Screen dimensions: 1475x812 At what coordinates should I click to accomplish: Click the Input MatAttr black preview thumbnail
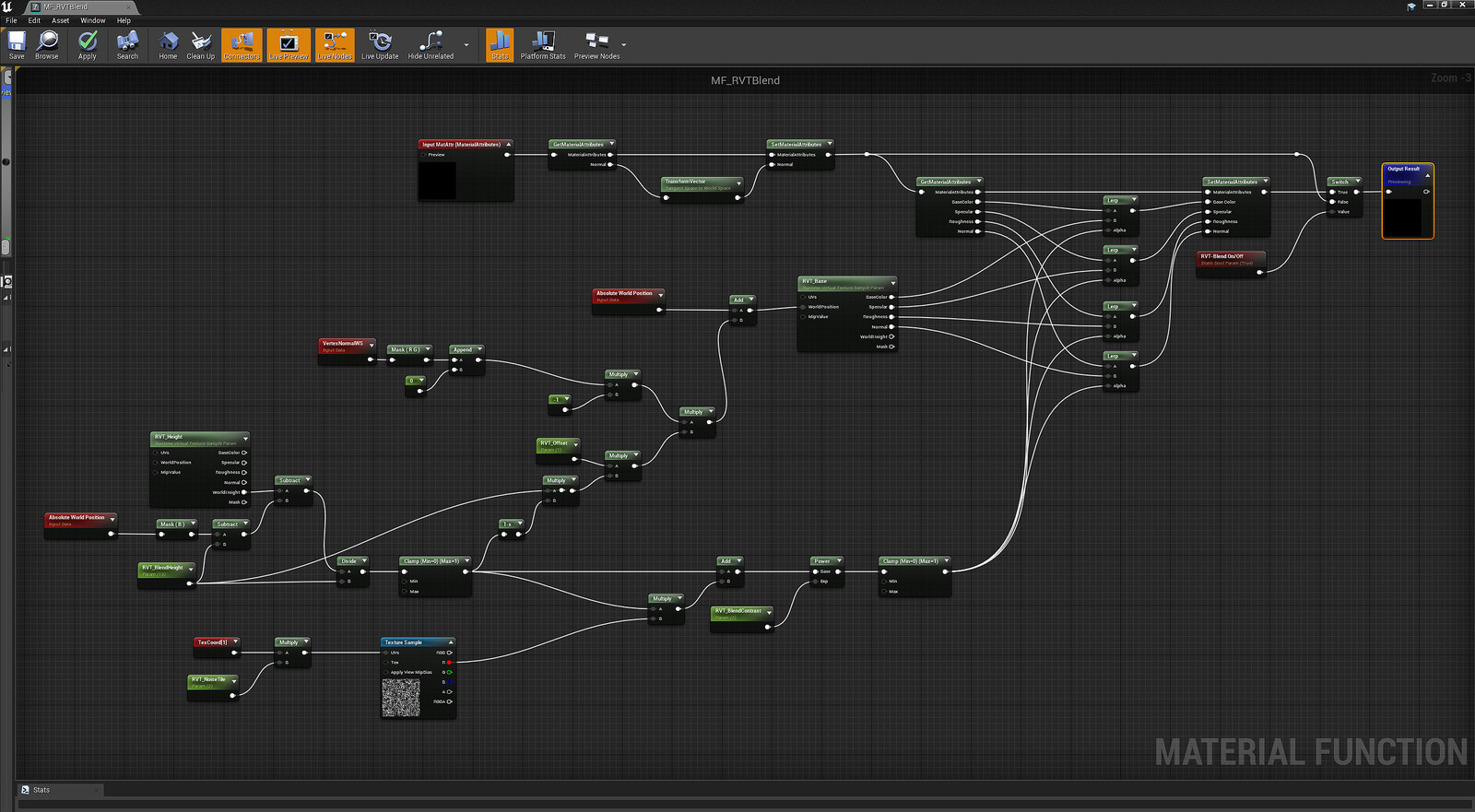(437, 181)
